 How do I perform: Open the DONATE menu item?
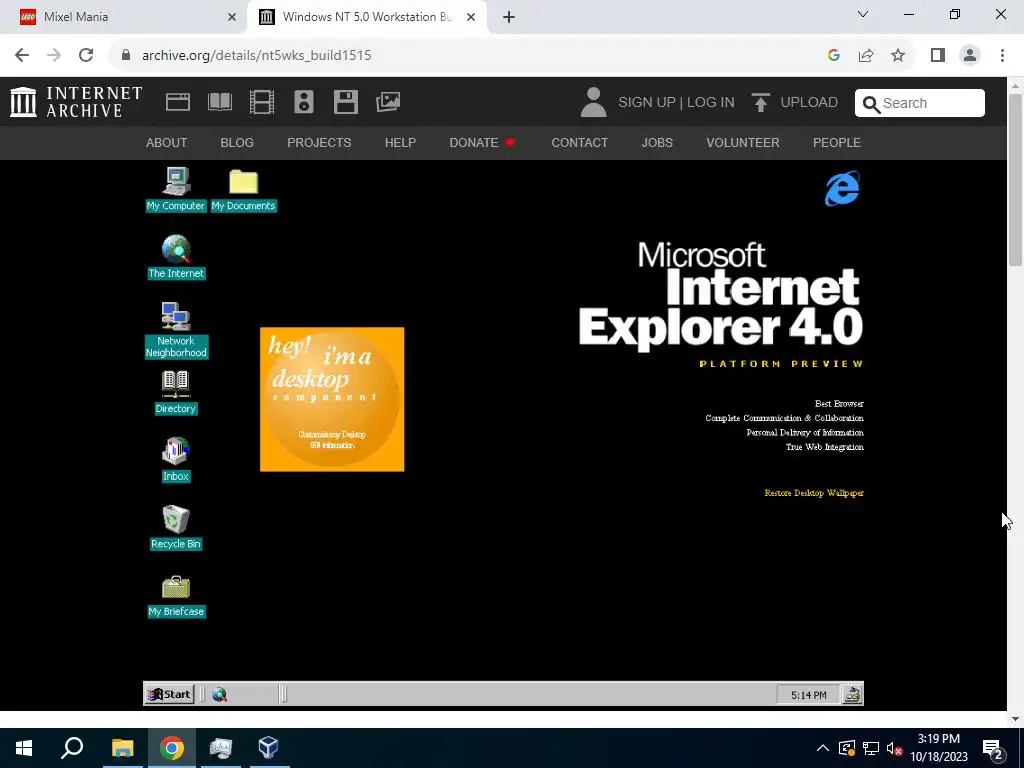pos(482,142)
